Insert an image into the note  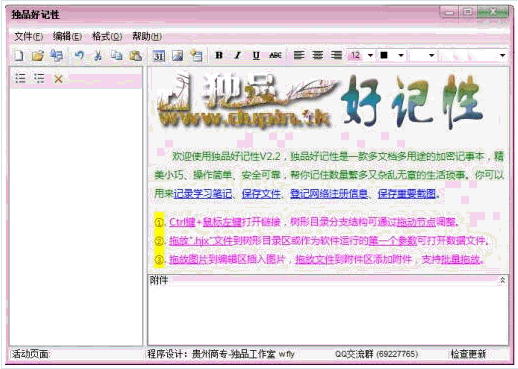[x=177, y=56]
